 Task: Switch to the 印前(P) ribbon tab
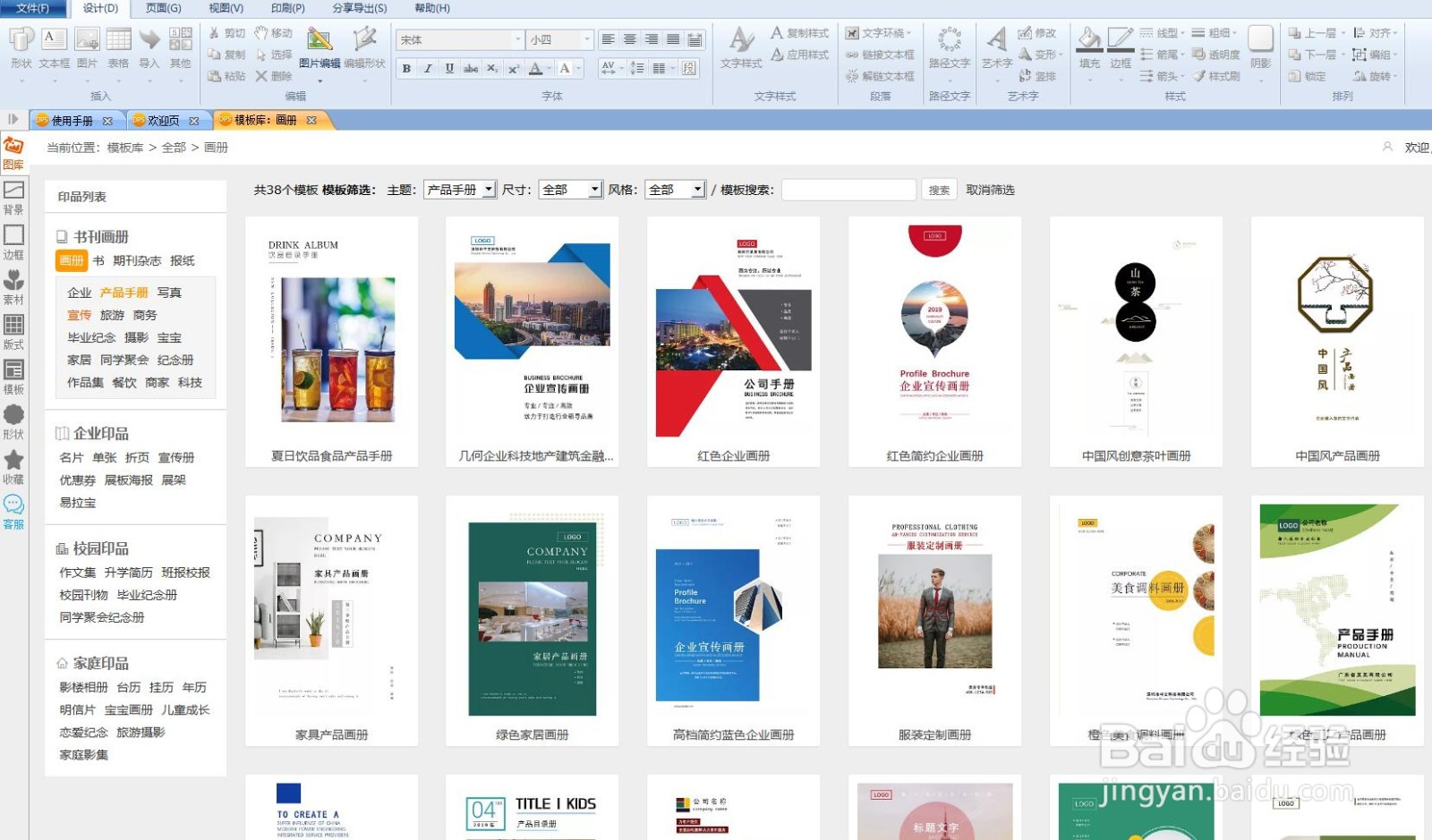coord(287,8)
